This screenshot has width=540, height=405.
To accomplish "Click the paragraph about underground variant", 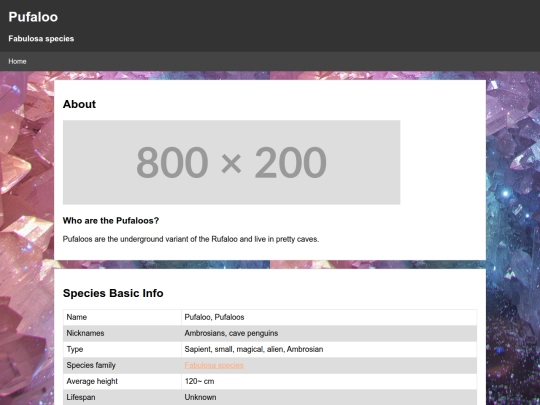I will 191,239.
